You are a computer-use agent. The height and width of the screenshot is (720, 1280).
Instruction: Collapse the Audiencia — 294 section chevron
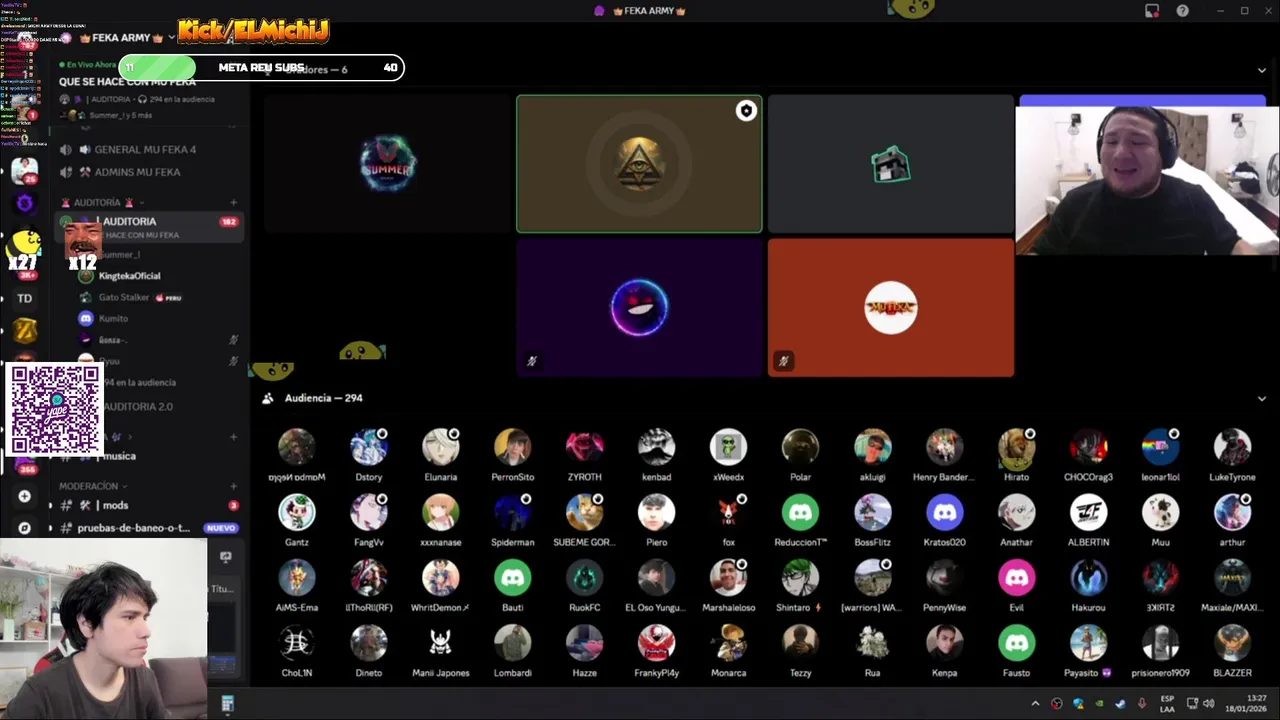click(1262, 398)
